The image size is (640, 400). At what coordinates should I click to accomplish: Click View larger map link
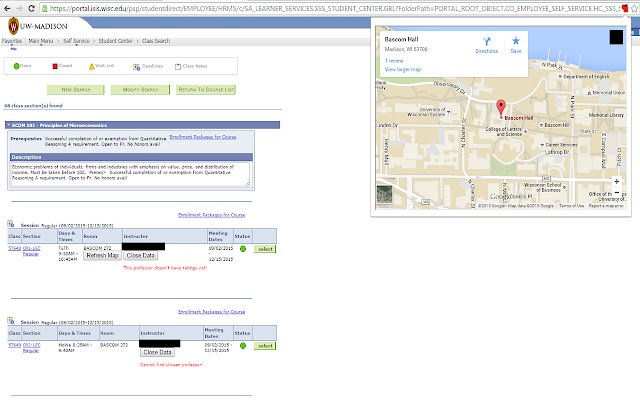pyautogui.click(x=403, y=69)
